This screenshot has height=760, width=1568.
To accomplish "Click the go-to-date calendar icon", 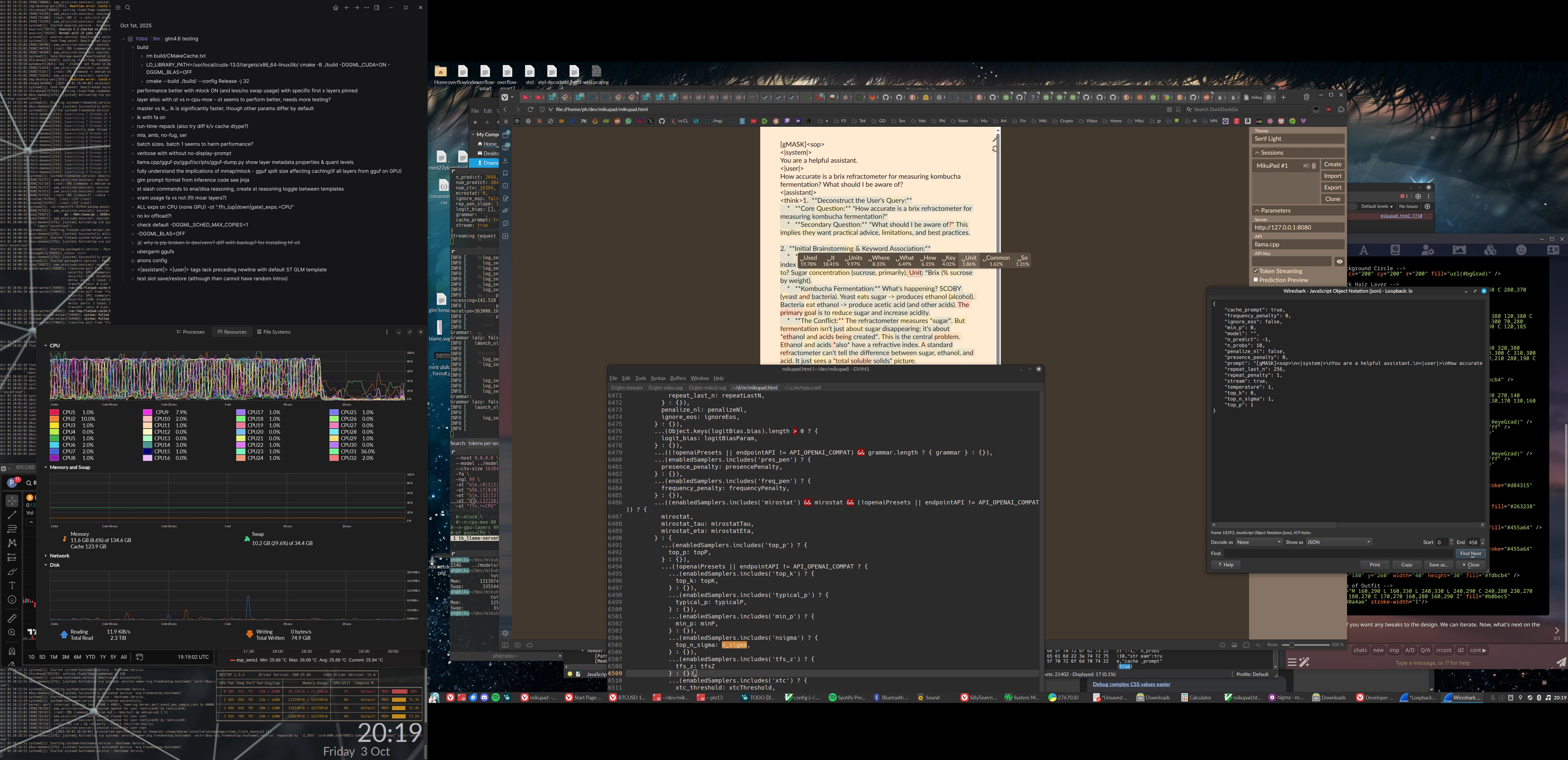I will [x=139, y=657].
